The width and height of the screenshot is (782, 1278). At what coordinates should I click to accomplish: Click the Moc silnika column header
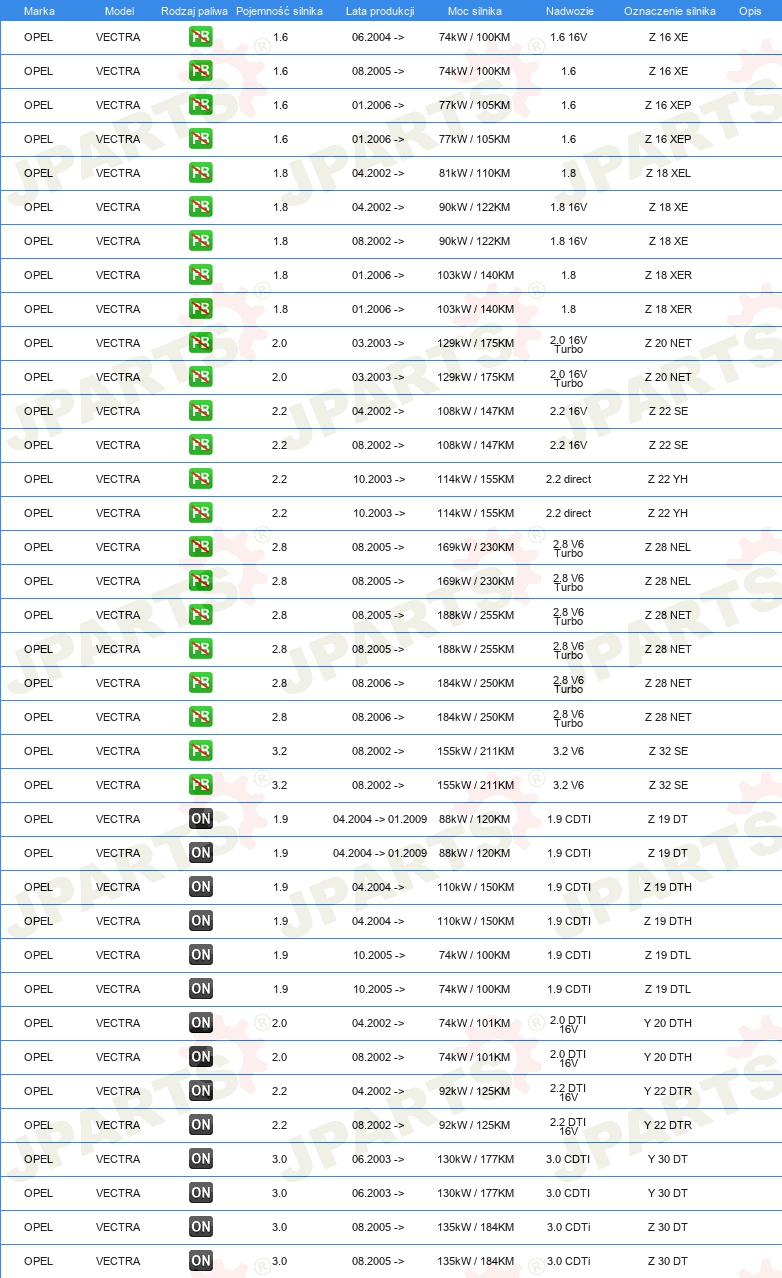tap(475, 11)
